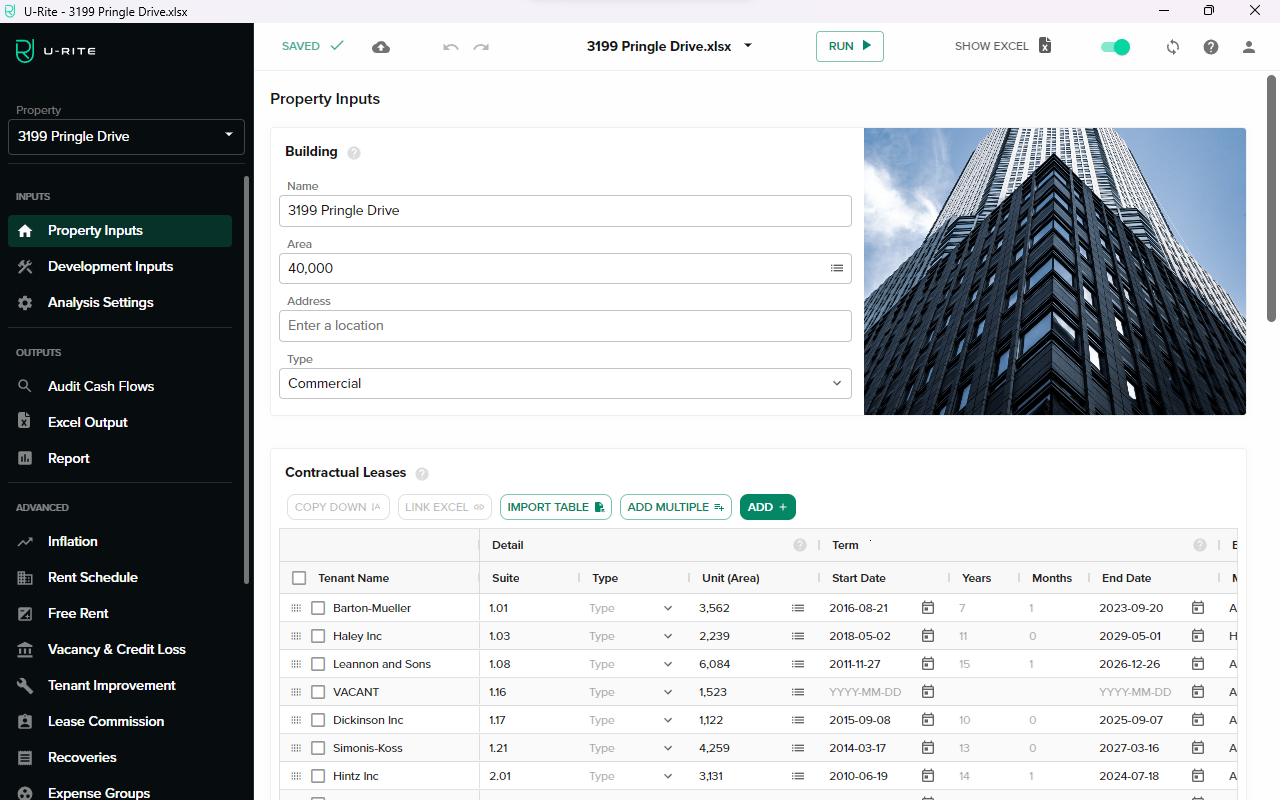This screenshot has height=800, width=1280.
Task: Click the Address location input field
Action: pos(565,326)
